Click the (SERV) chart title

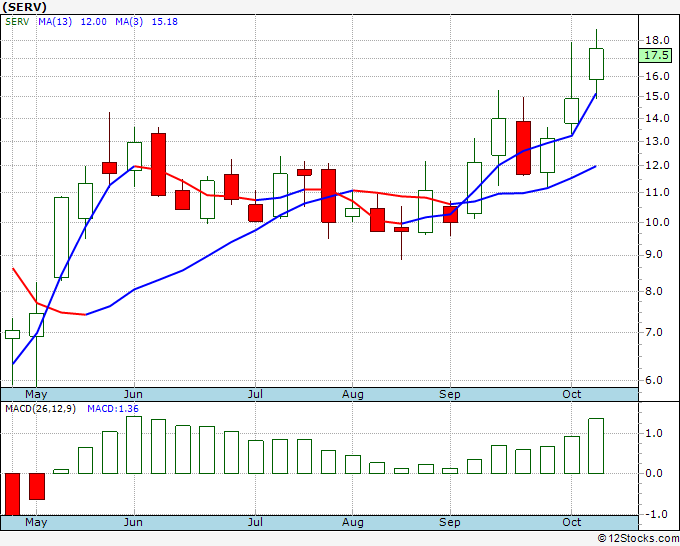pyautogui.click(x=24, y=7)
